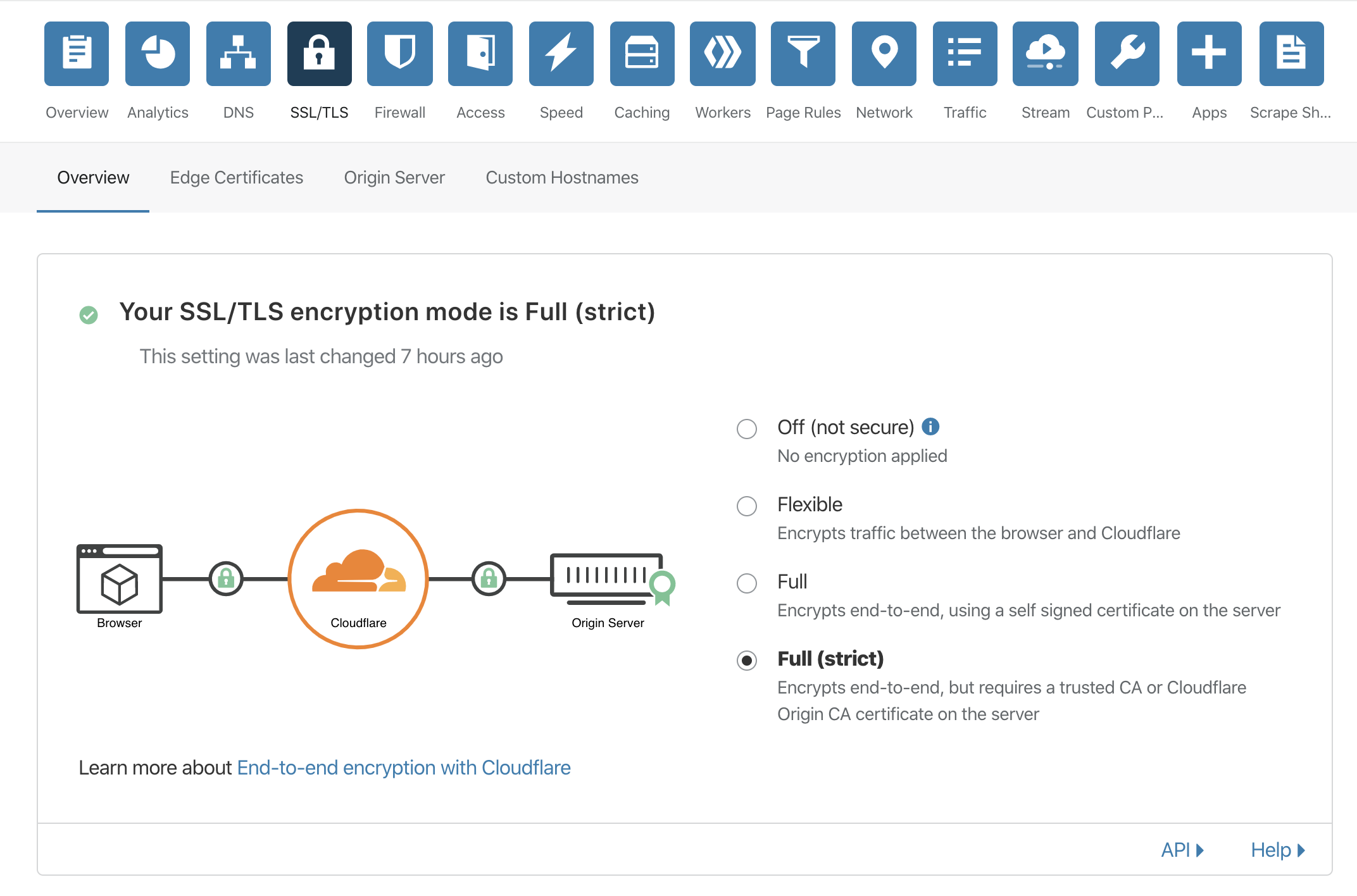The width and height of the screenshot is (1357, 896).
Task: Open the Analytics pie chart icon
Action: coord(158,54)
